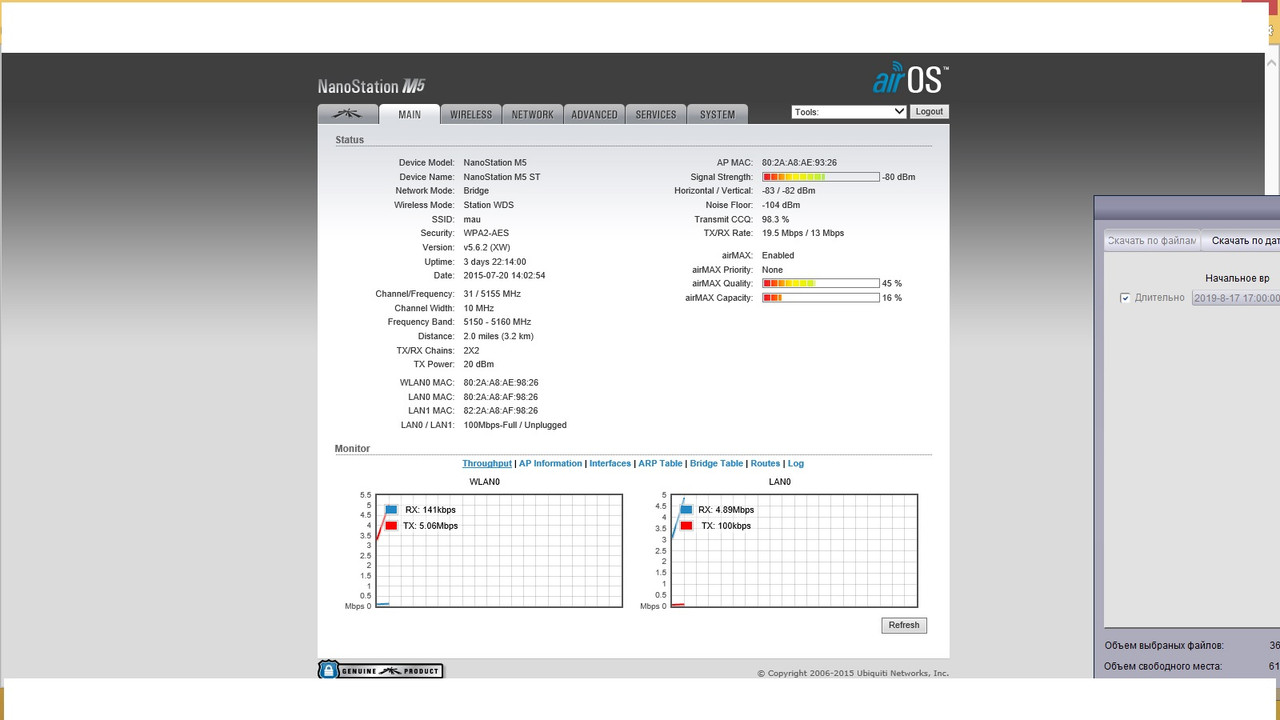
Task: Click the LAN0 / LAN1 value 100Mbps-Full / Unplugged
Action: [x=515, y=425]
